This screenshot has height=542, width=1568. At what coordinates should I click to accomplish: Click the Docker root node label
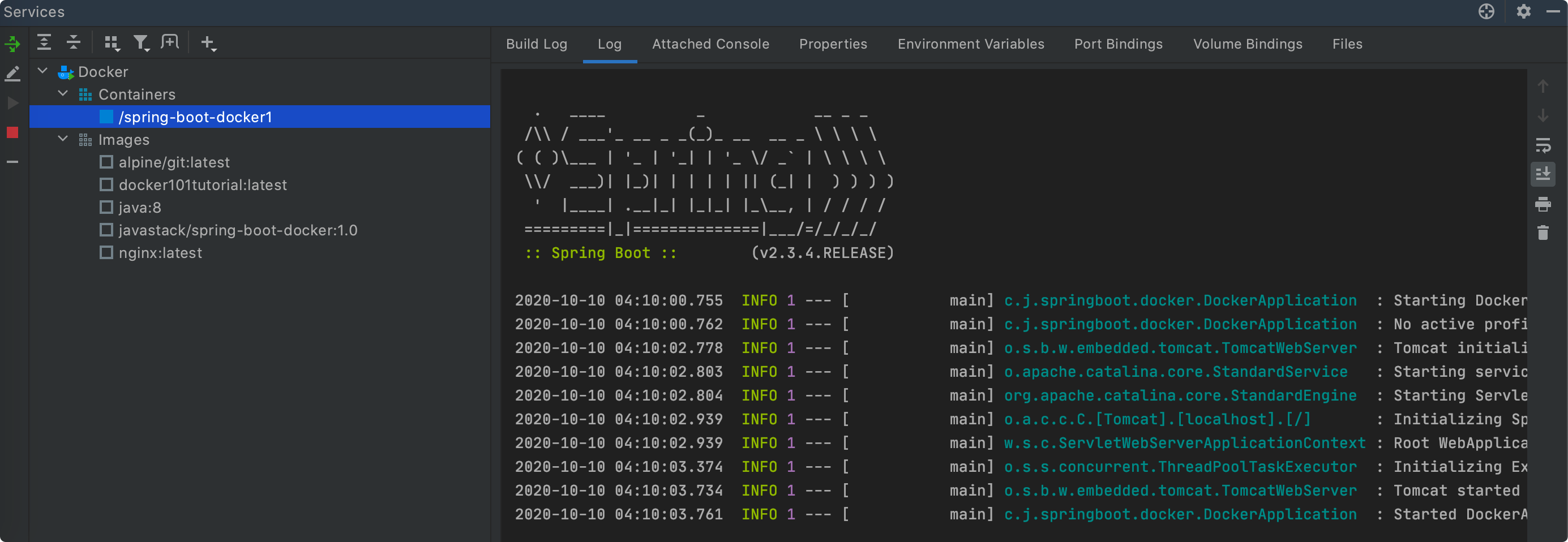point(103,72)
